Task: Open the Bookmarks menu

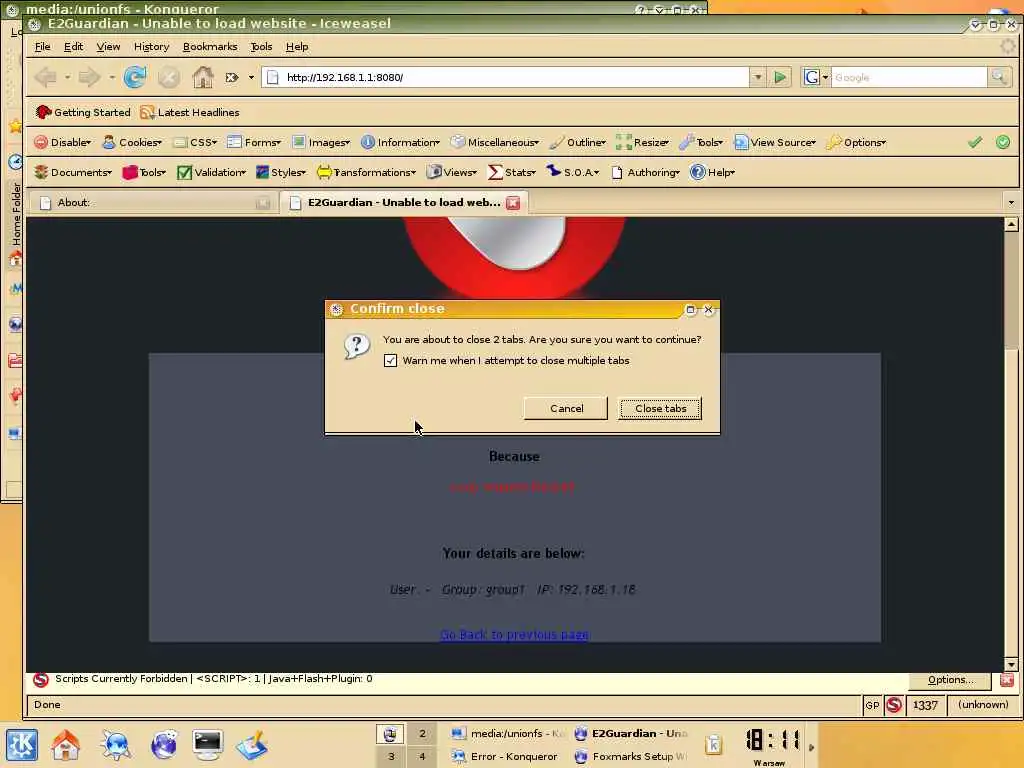Action: [210, 46]
